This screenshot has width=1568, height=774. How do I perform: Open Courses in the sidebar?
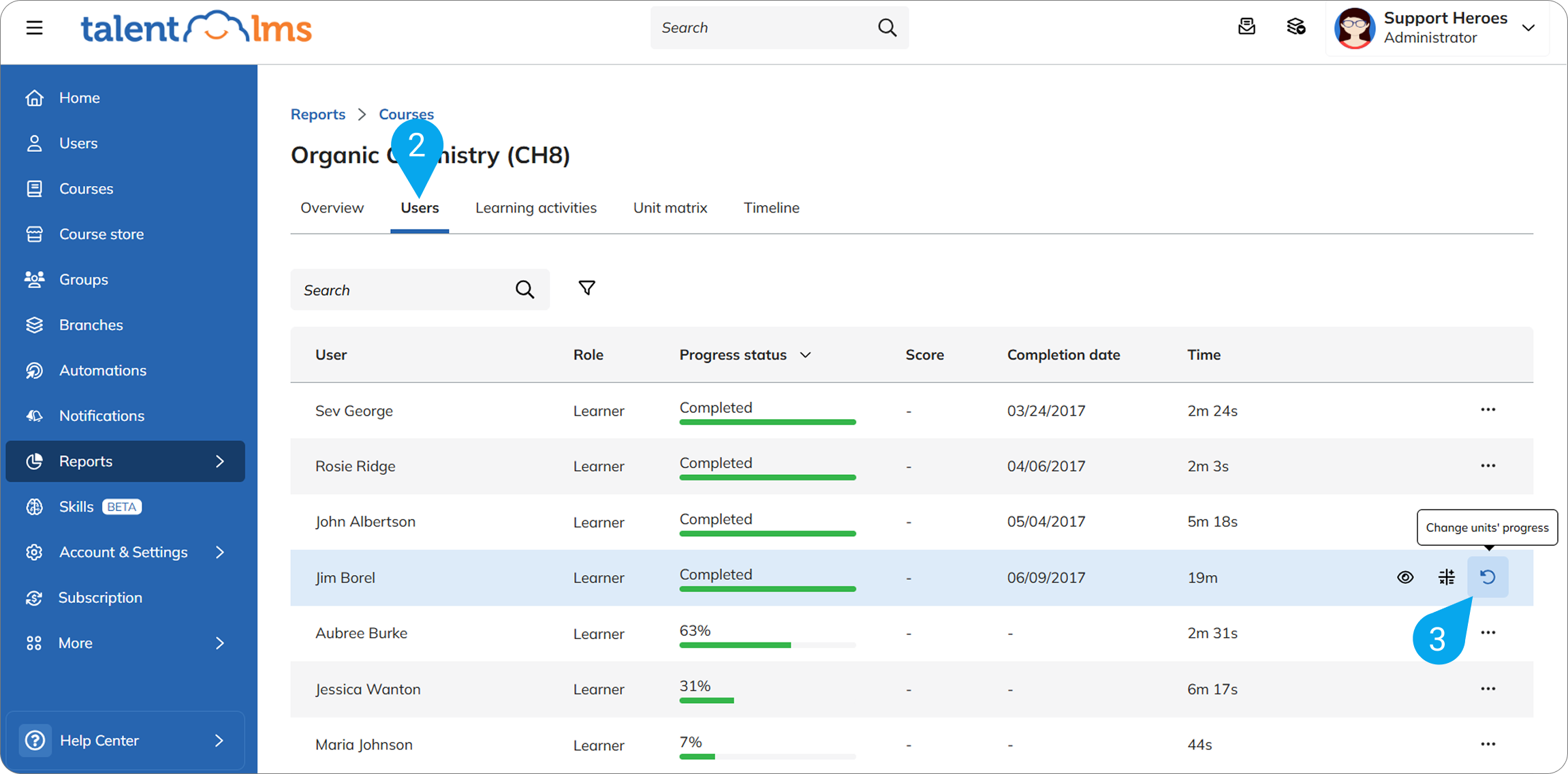(x=86, y=189)
